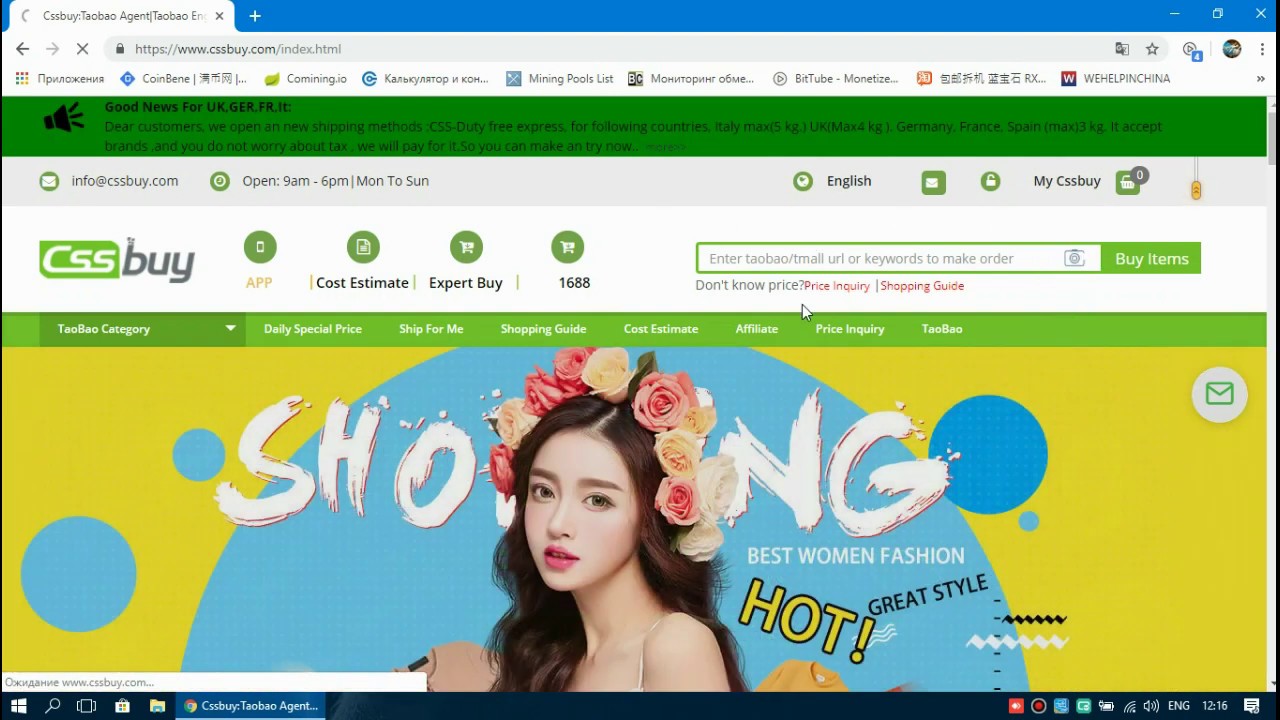Click the volume icon in system tray
This screenshot has height=720, width=1280.
(1151, 706)
